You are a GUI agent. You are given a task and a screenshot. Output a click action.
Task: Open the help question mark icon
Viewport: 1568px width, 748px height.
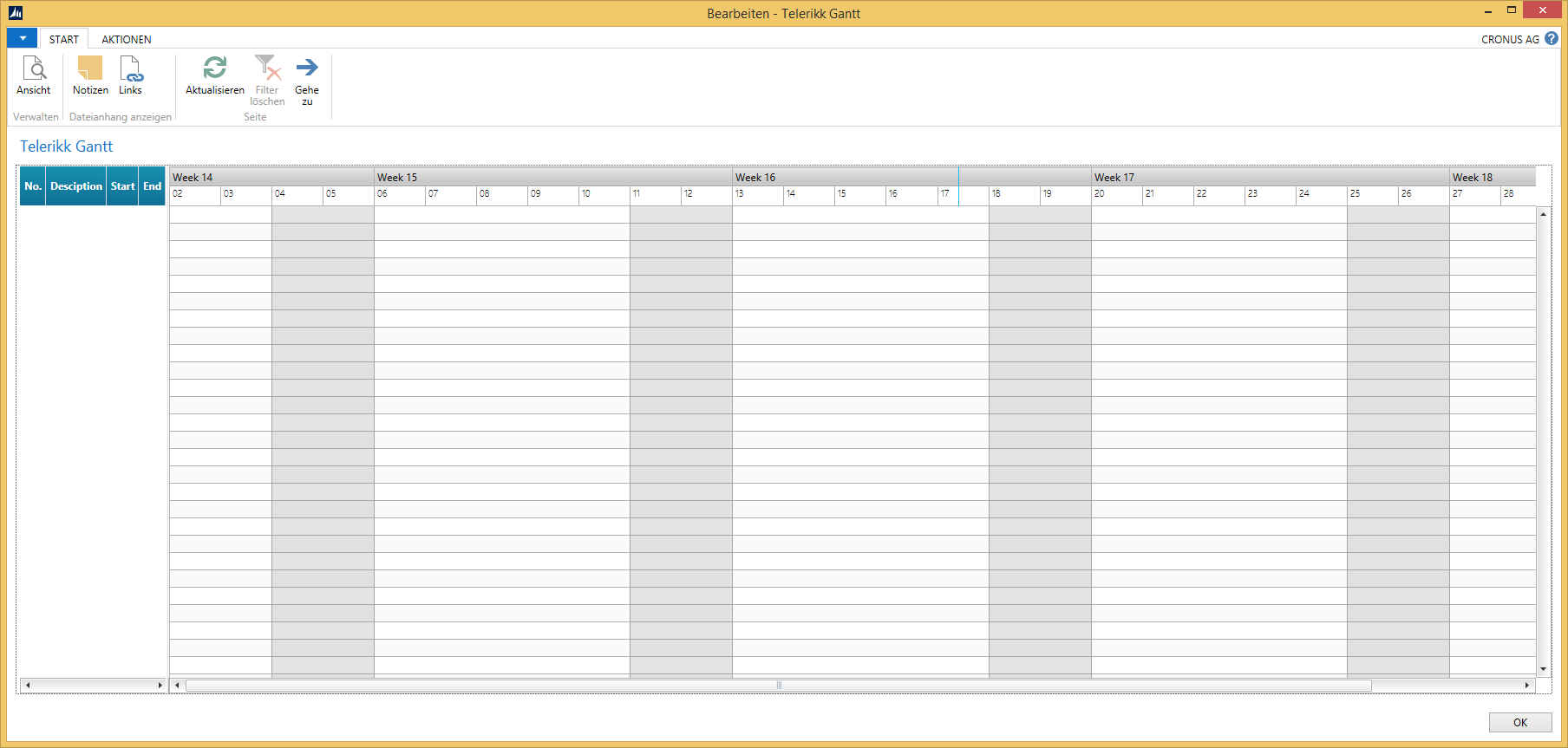click(1552, 38)
